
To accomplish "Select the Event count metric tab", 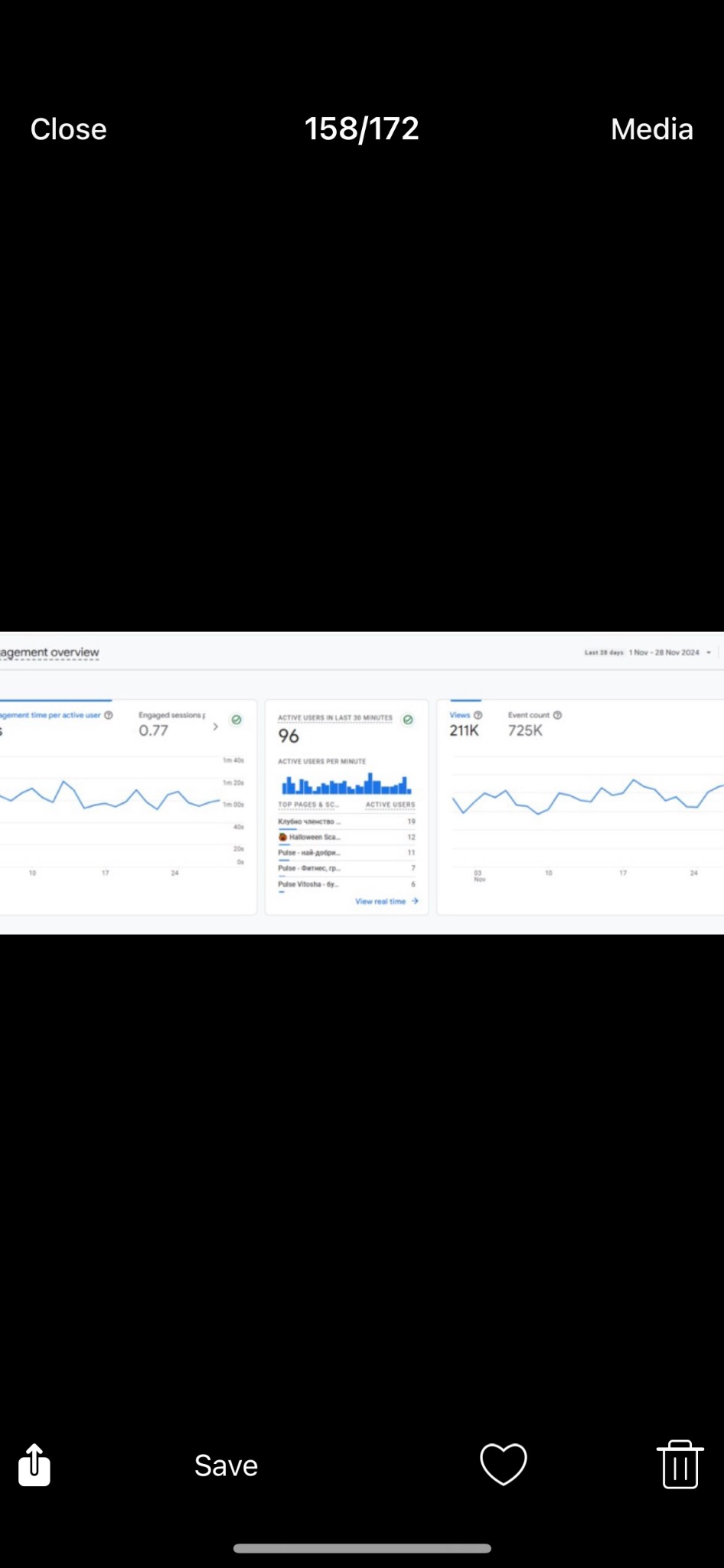I will pos(528,724).
